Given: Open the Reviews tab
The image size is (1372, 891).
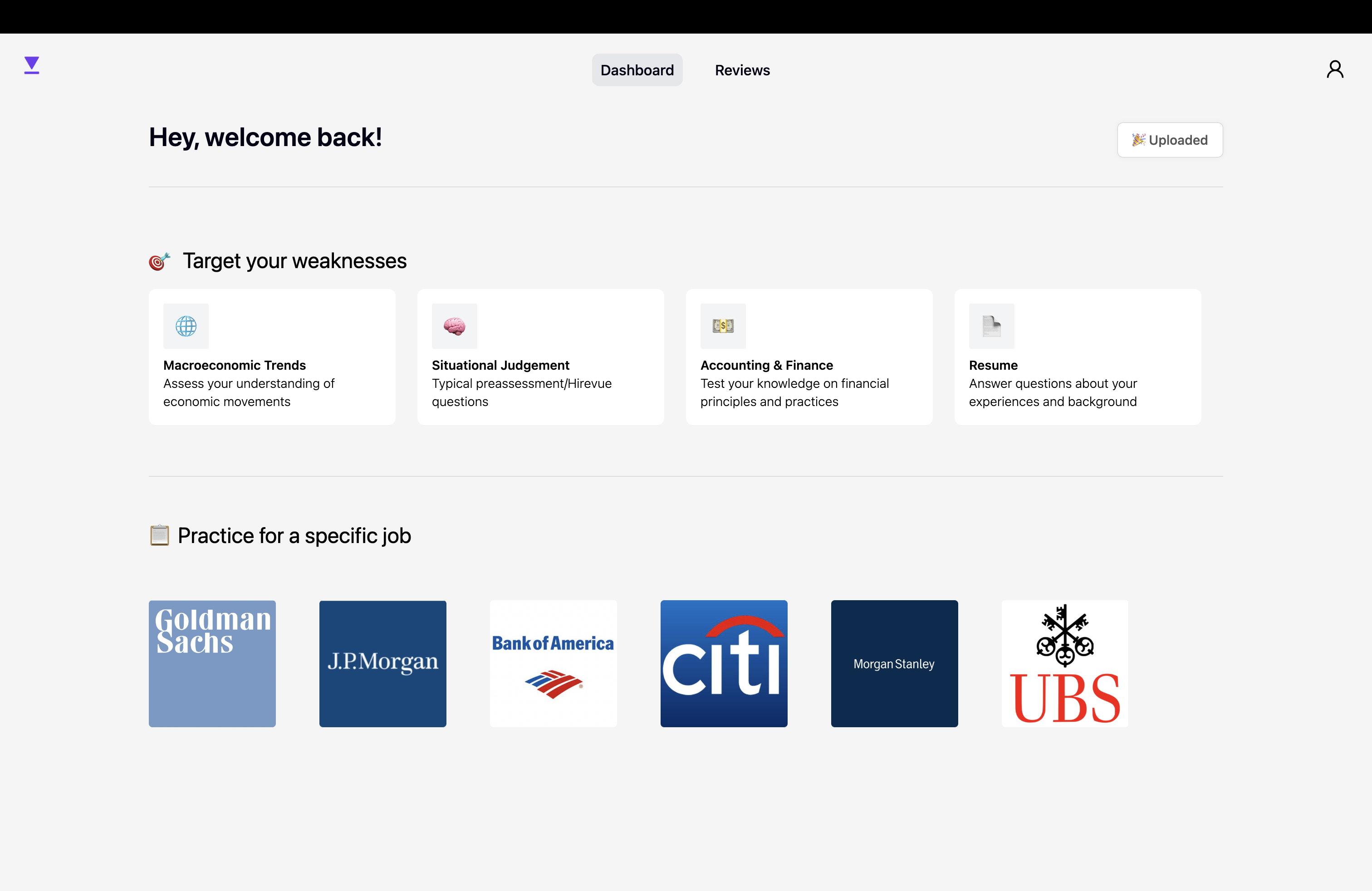Looking at the screenshot, I should coord(742,70).
